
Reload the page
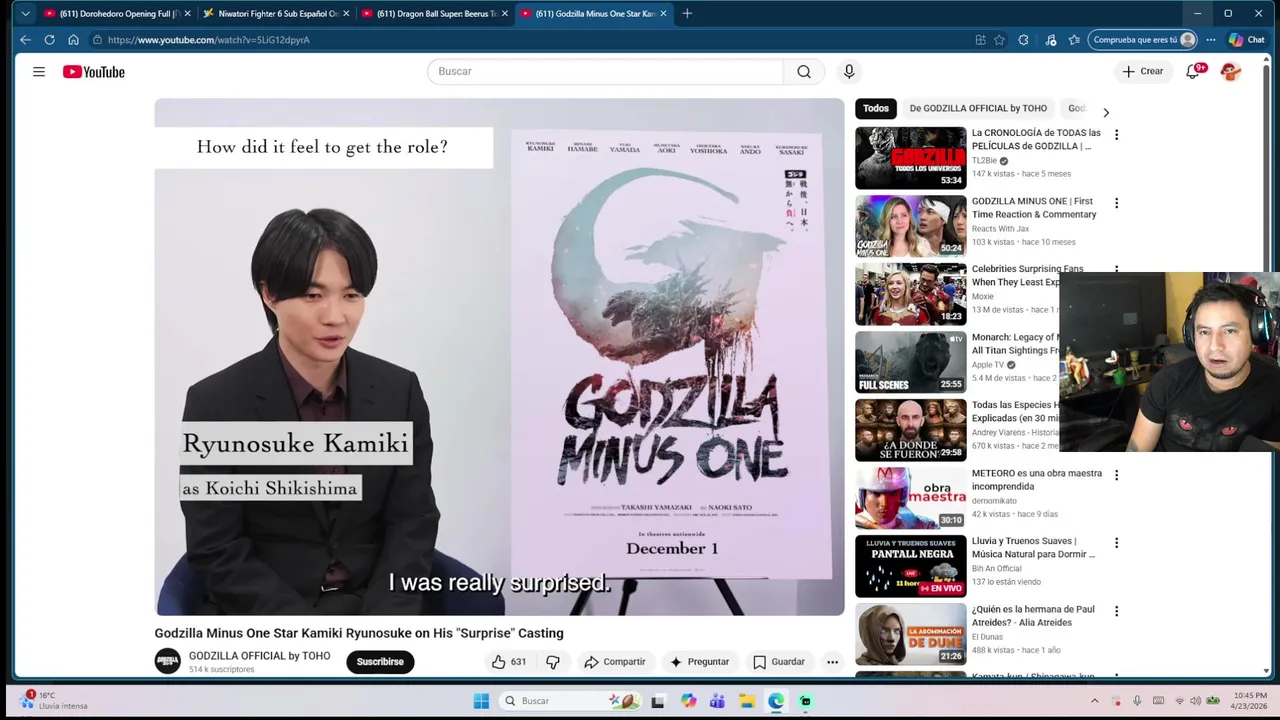[x=49, y=40]
